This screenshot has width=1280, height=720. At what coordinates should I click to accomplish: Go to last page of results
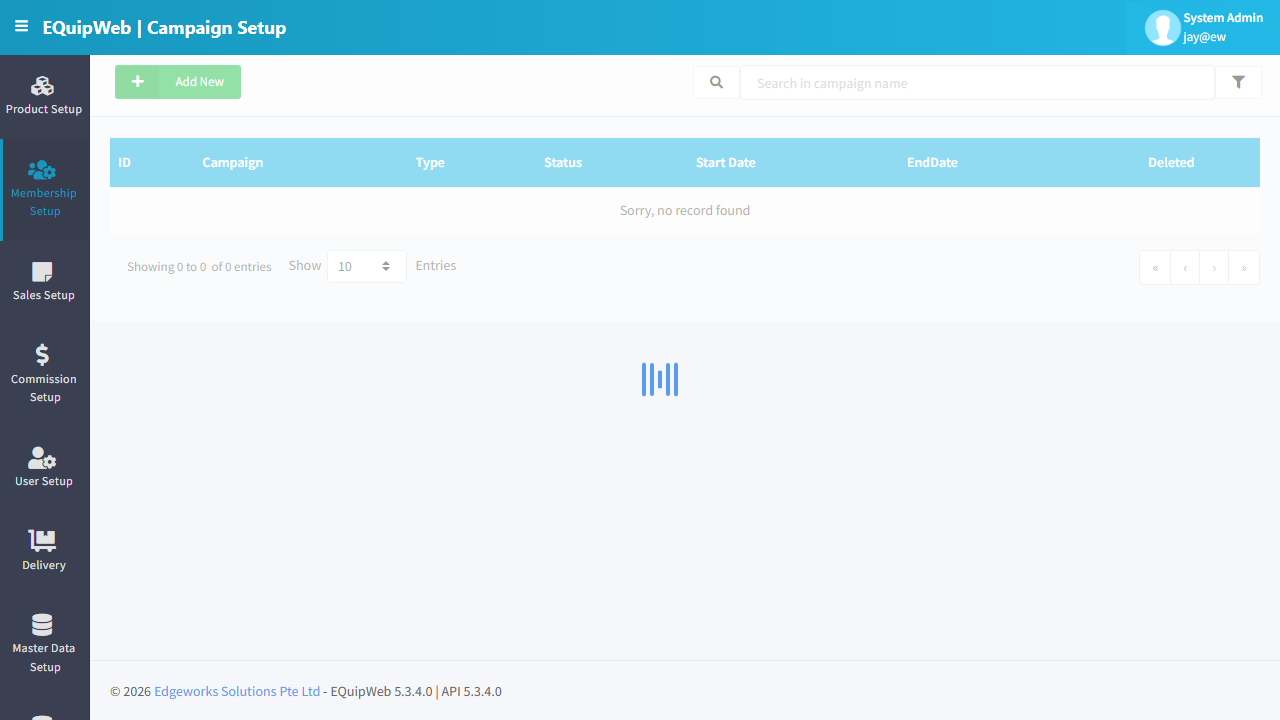click(x=1244, y=268)
